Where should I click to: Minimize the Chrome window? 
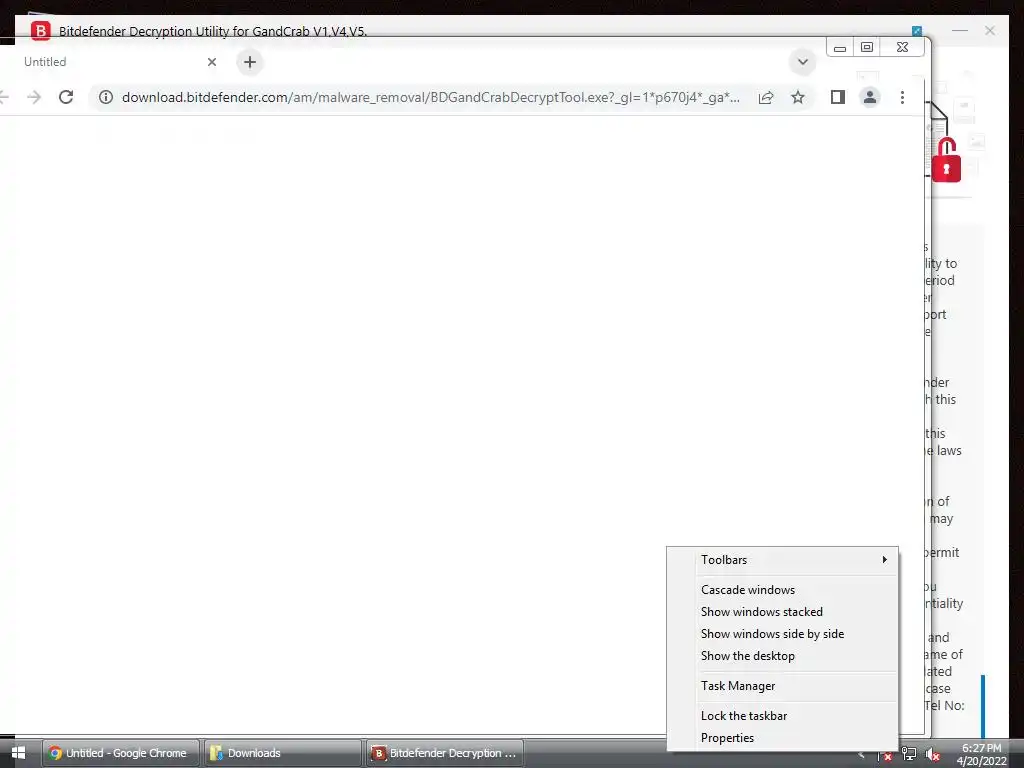point(840,48)
